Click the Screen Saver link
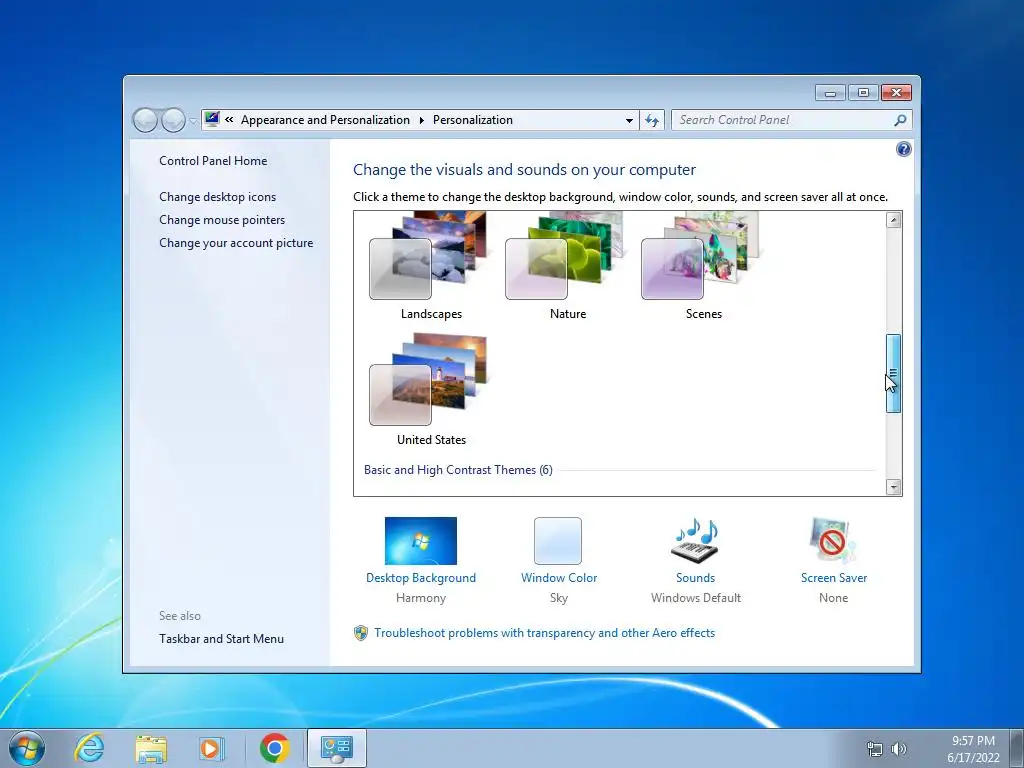The width and height of the screenshot is (1024, 768). 834,578
